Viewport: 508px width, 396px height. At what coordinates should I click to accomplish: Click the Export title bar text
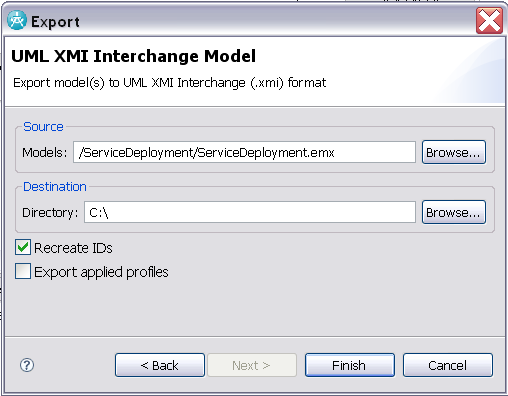coord(55,22)
